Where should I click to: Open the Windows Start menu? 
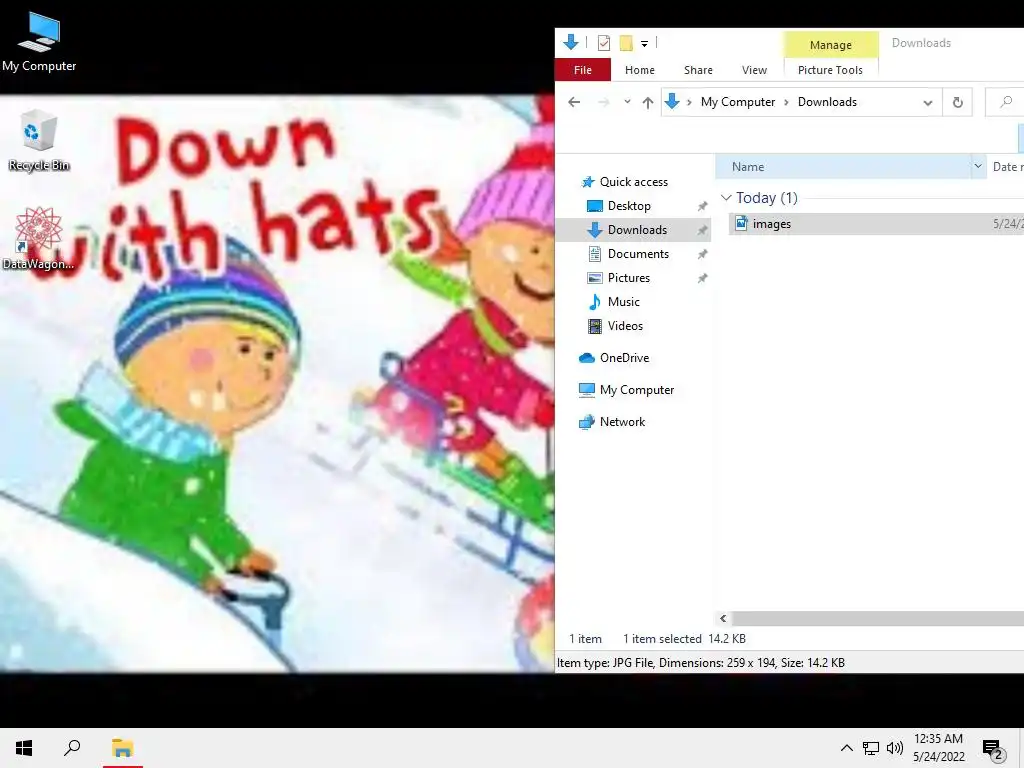(x=24, y=748)
